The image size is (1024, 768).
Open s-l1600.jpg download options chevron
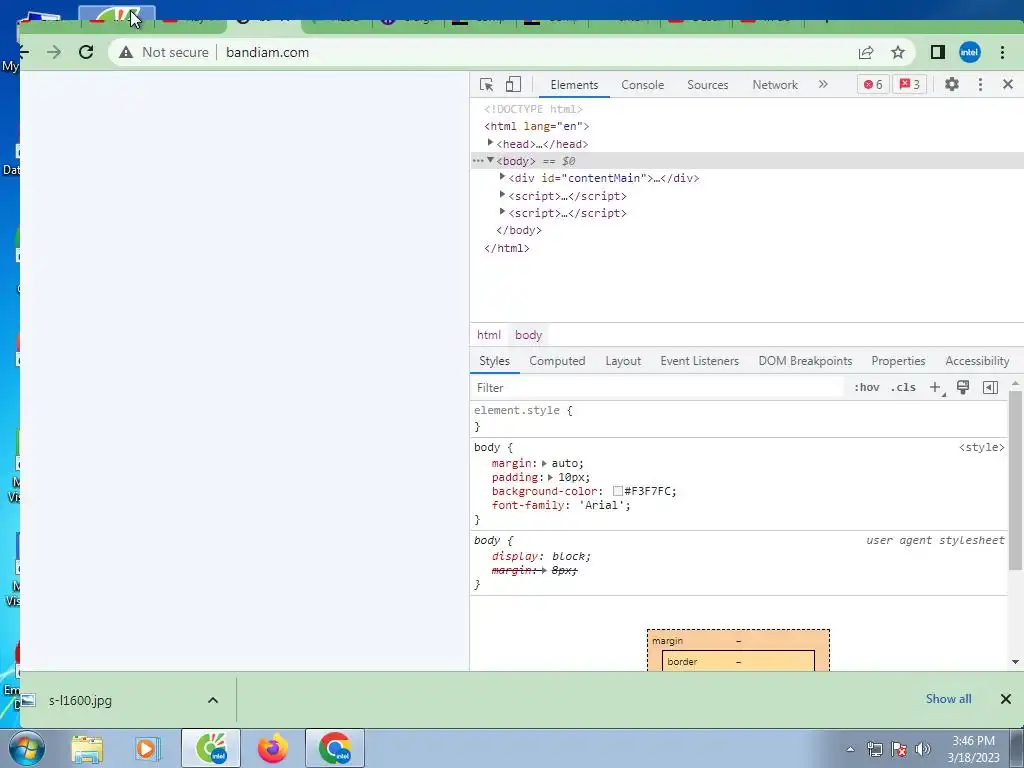(x=213, y=700)
